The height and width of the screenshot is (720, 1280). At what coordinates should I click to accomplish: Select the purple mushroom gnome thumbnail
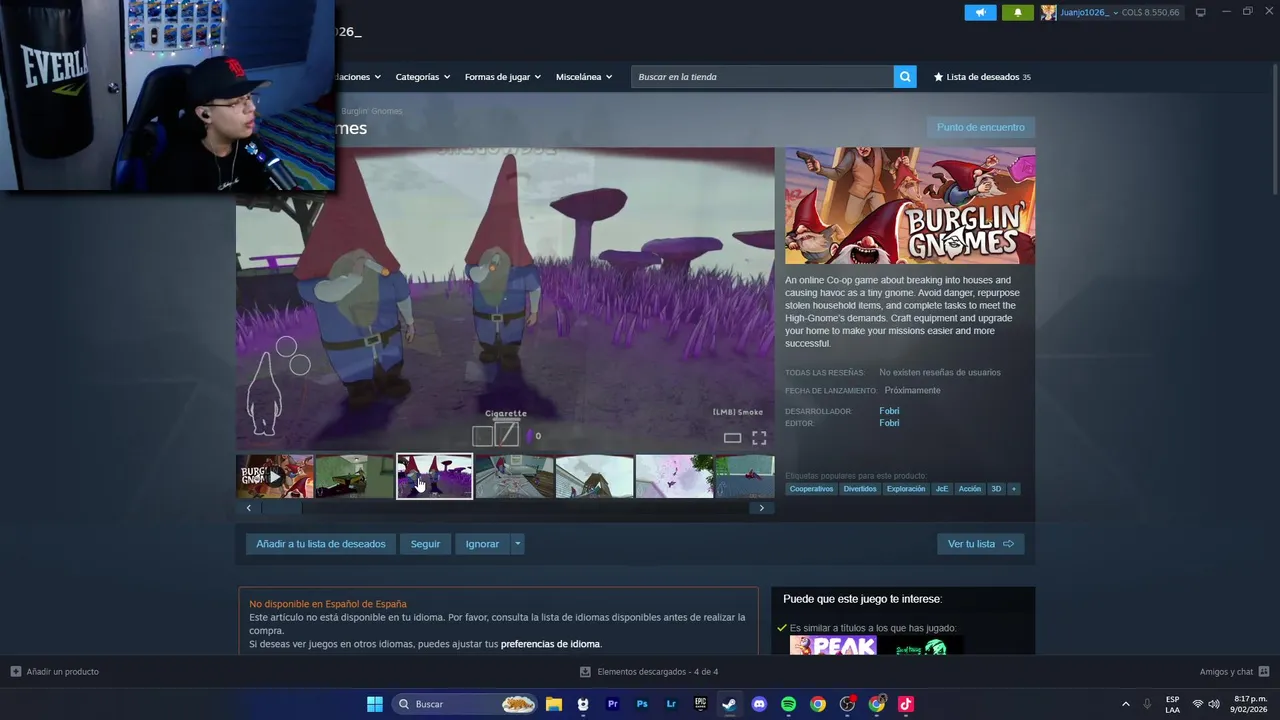pyautogui.click(x=434, y=477)
